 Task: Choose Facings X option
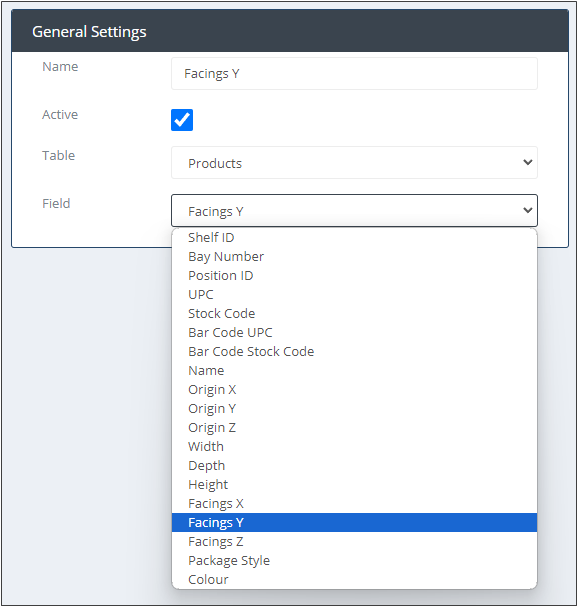click(x=354, y=503)
